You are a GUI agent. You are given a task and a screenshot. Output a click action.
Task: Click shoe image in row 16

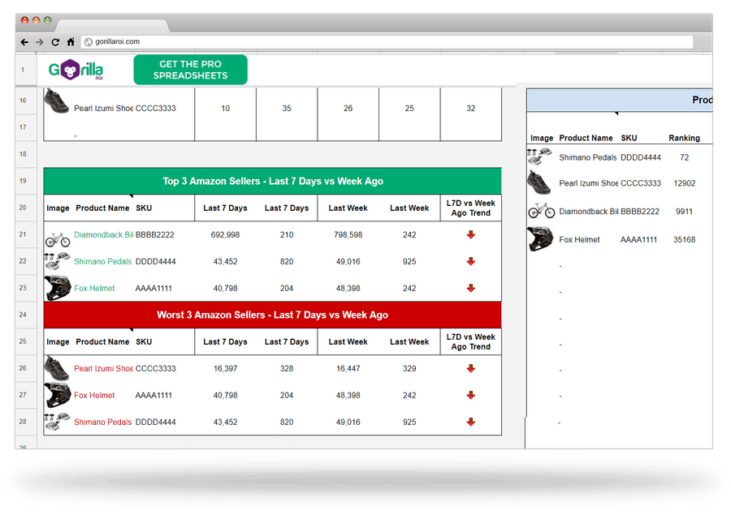[x=56, y=101]
